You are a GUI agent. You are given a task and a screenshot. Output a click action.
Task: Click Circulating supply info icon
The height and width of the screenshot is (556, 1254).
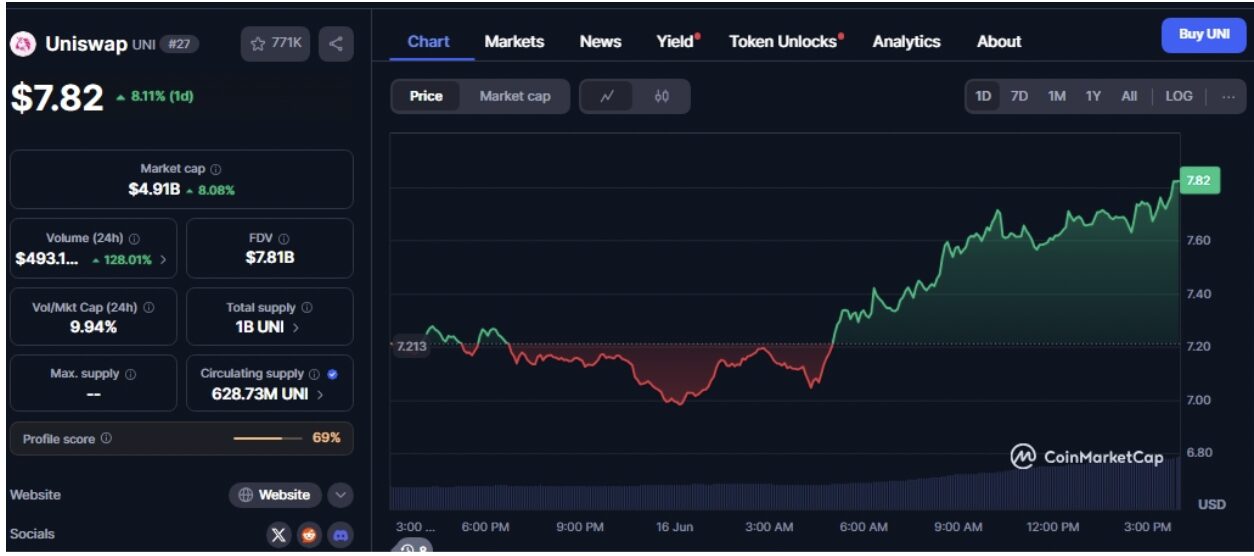click(314, 374)
